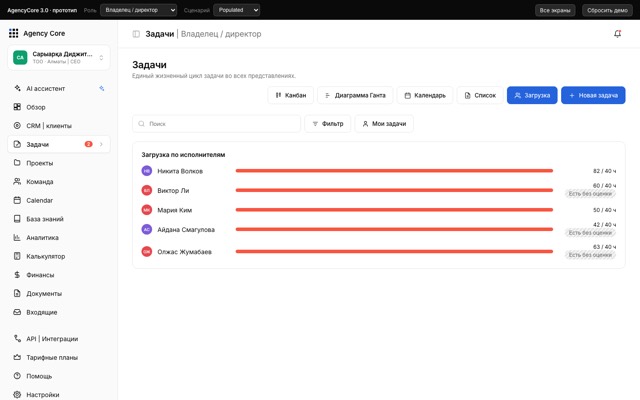
Task: Open the notifications bell icon
Action: 618,34
